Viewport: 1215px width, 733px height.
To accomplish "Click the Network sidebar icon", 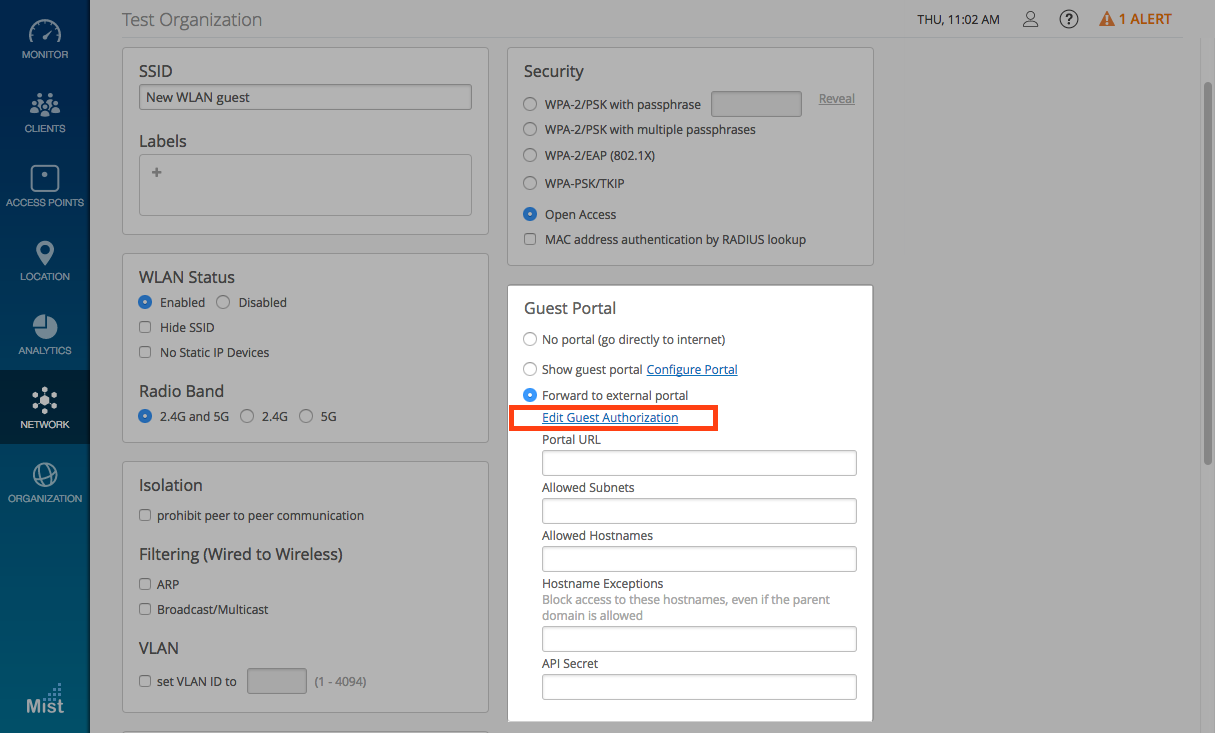I will [x=45, y=407].
